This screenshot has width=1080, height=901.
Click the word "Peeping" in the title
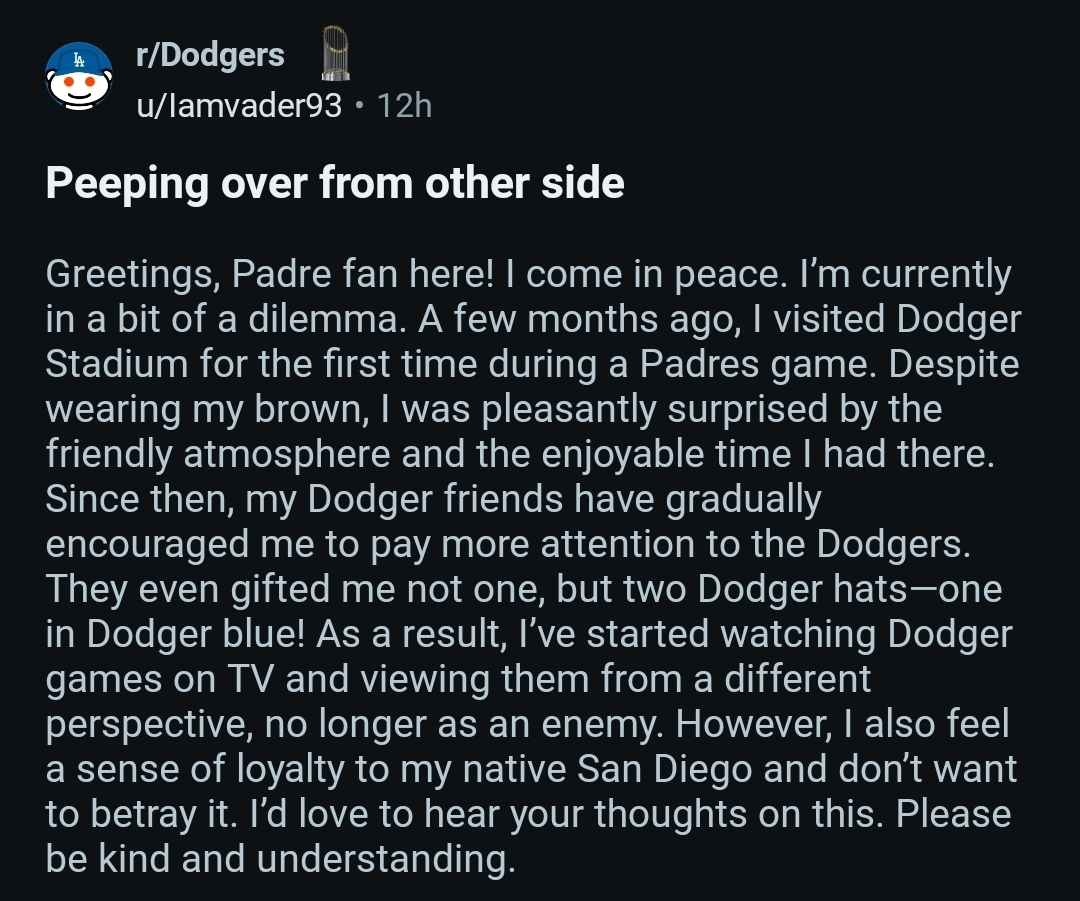point(127,184)
